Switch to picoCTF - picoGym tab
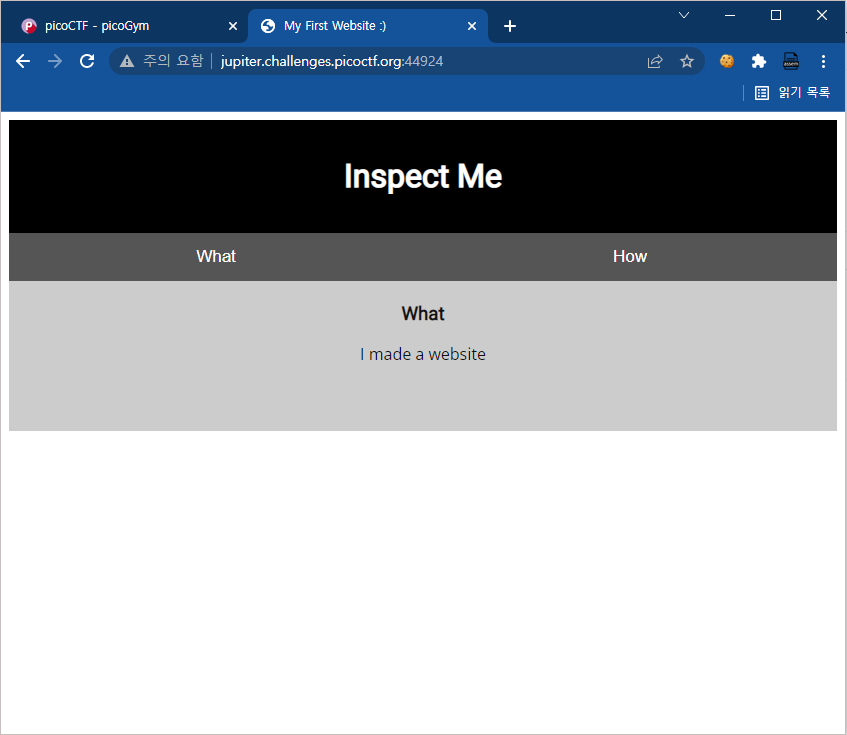Screen dimensions: 847x735 click(x=124, y=26)
